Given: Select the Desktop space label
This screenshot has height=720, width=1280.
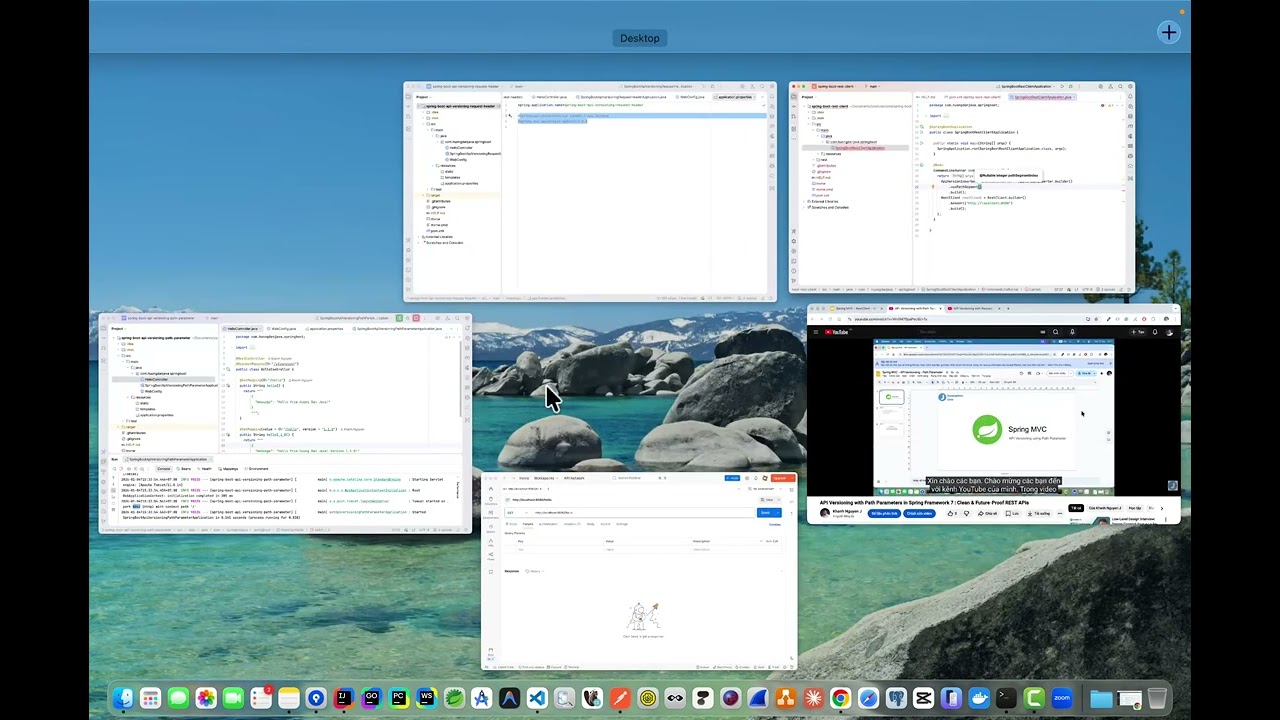Looking at the screenshot, I should pos(640,38).
